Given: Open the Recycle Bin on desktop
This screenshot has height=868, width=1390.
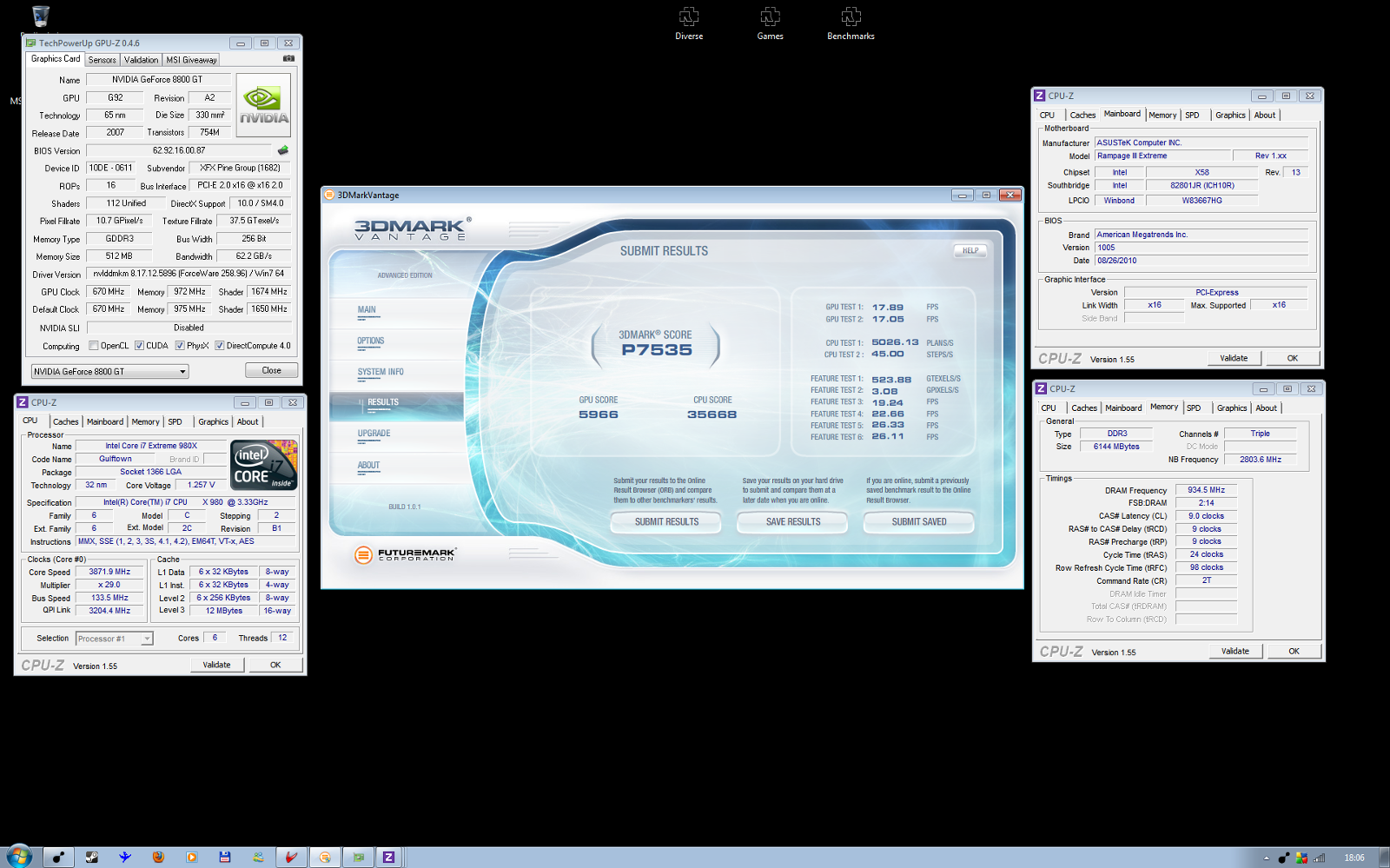Looking at the screenshot, I should click(x=40, y=16).
